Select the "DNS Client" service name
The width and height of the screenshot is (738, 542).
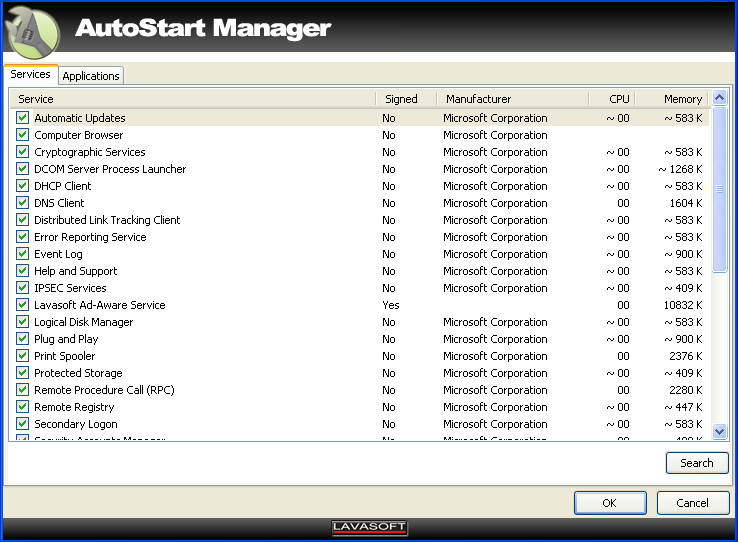pyautogui.click(x=59, y=203)
